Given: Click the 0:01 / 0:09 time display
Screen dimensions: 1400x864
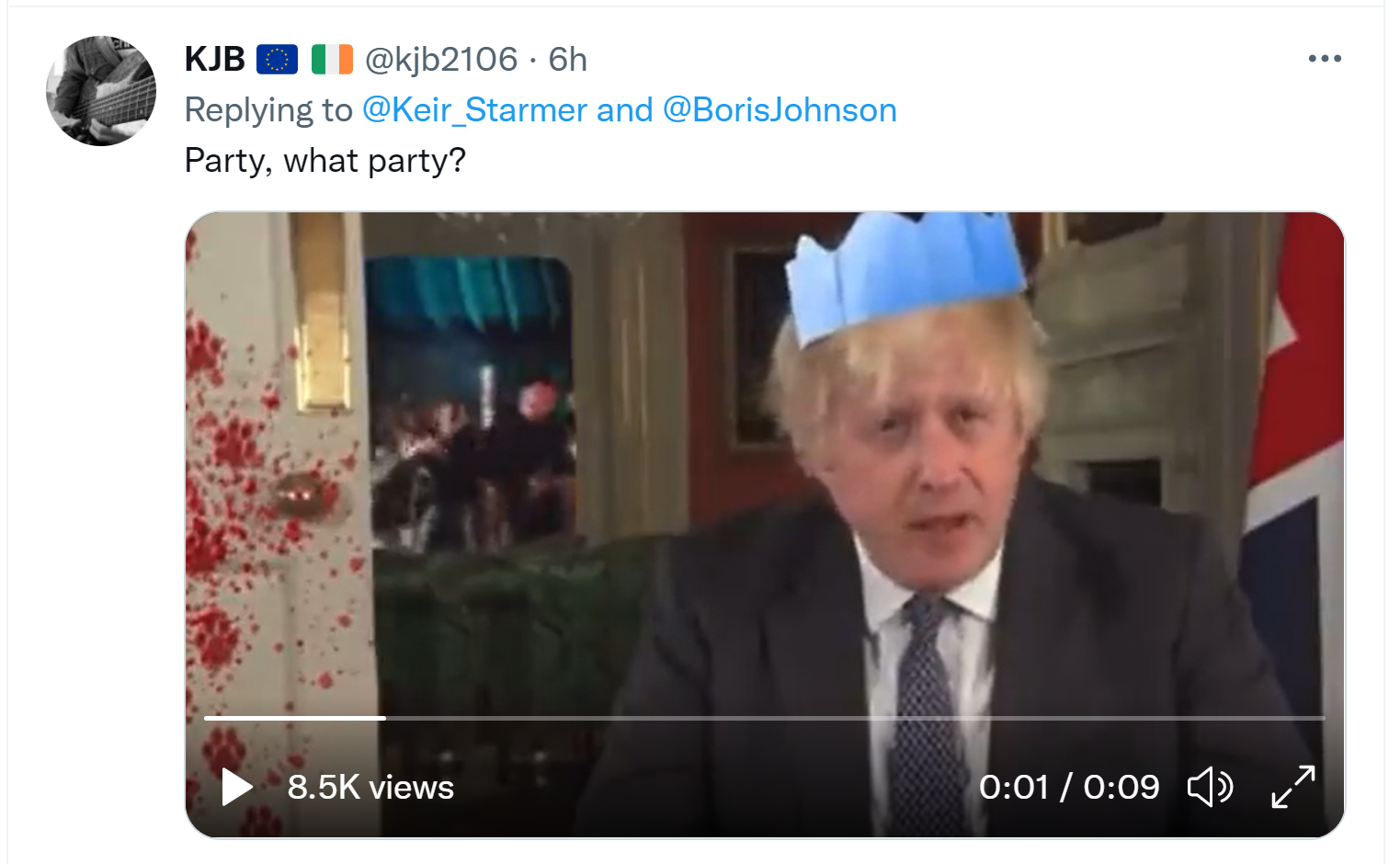Looking at the screenshot, I should [1069, 788].
